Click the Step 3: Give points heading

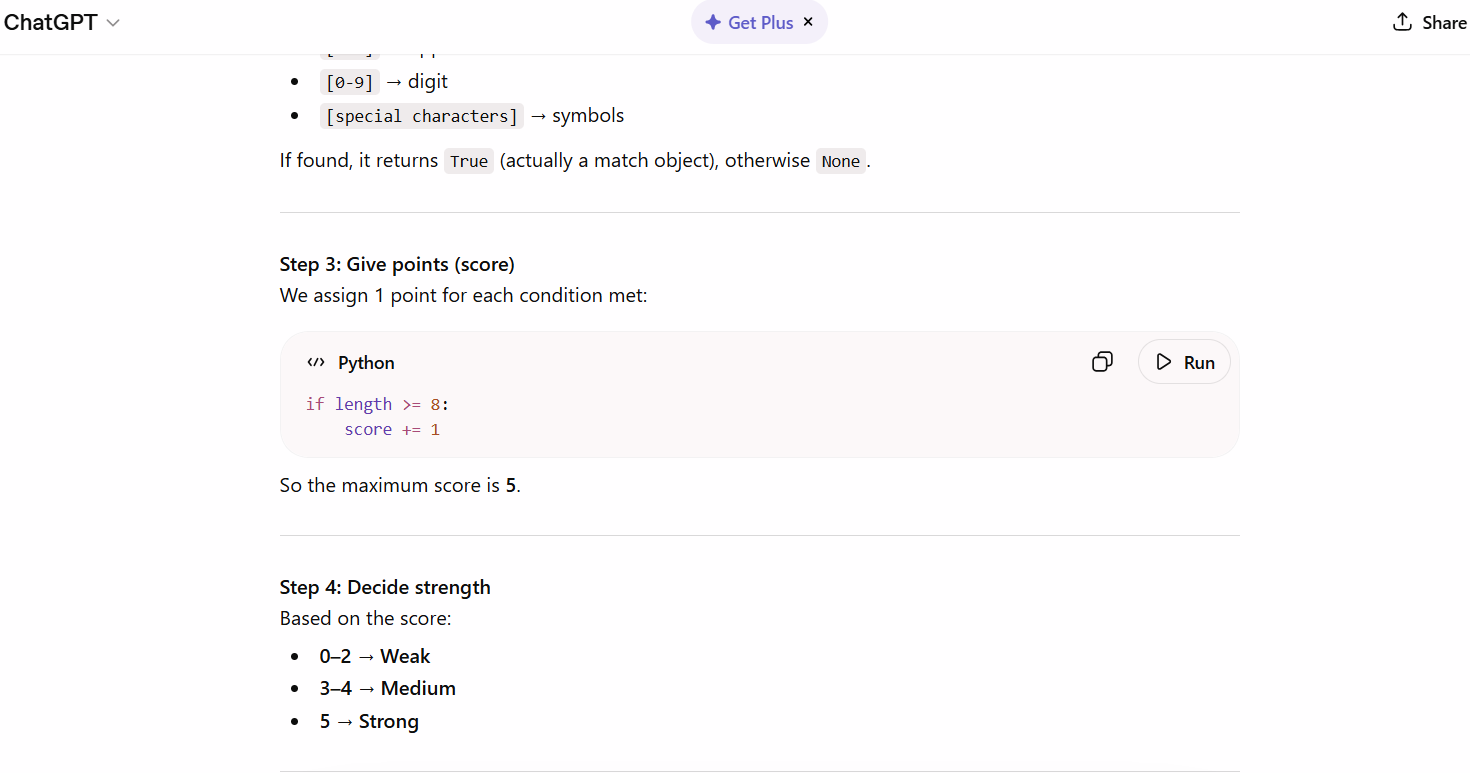click(397, 264)
